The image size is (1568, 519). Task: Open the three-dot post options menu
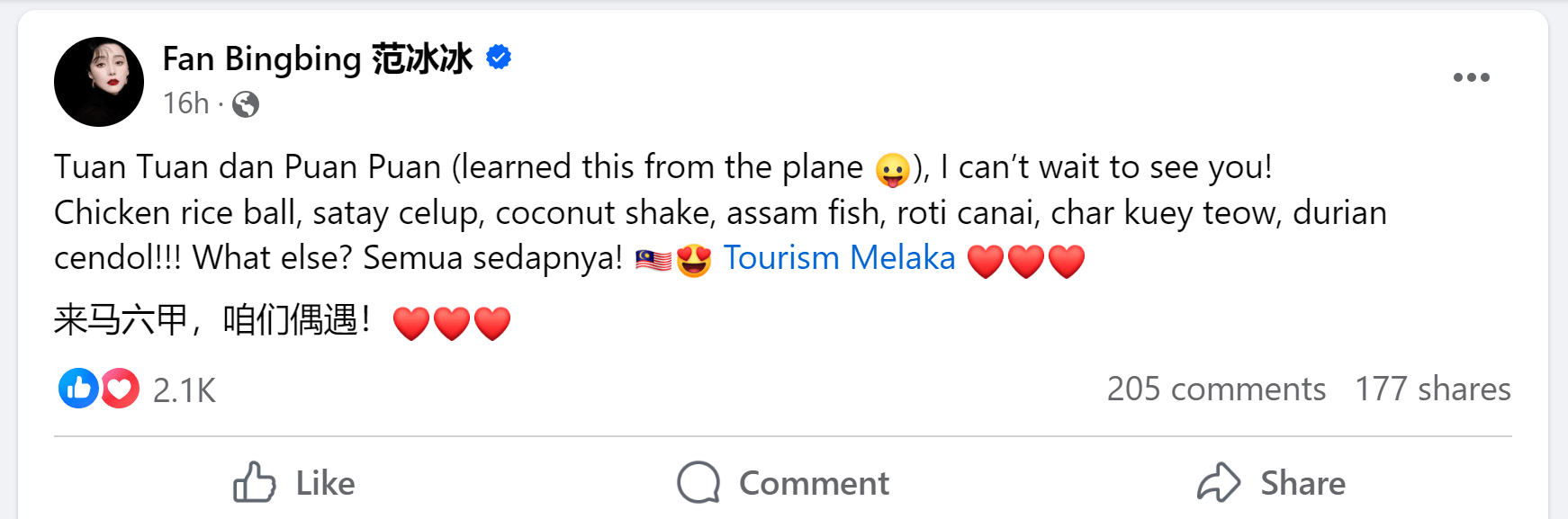pos(1471,77)
